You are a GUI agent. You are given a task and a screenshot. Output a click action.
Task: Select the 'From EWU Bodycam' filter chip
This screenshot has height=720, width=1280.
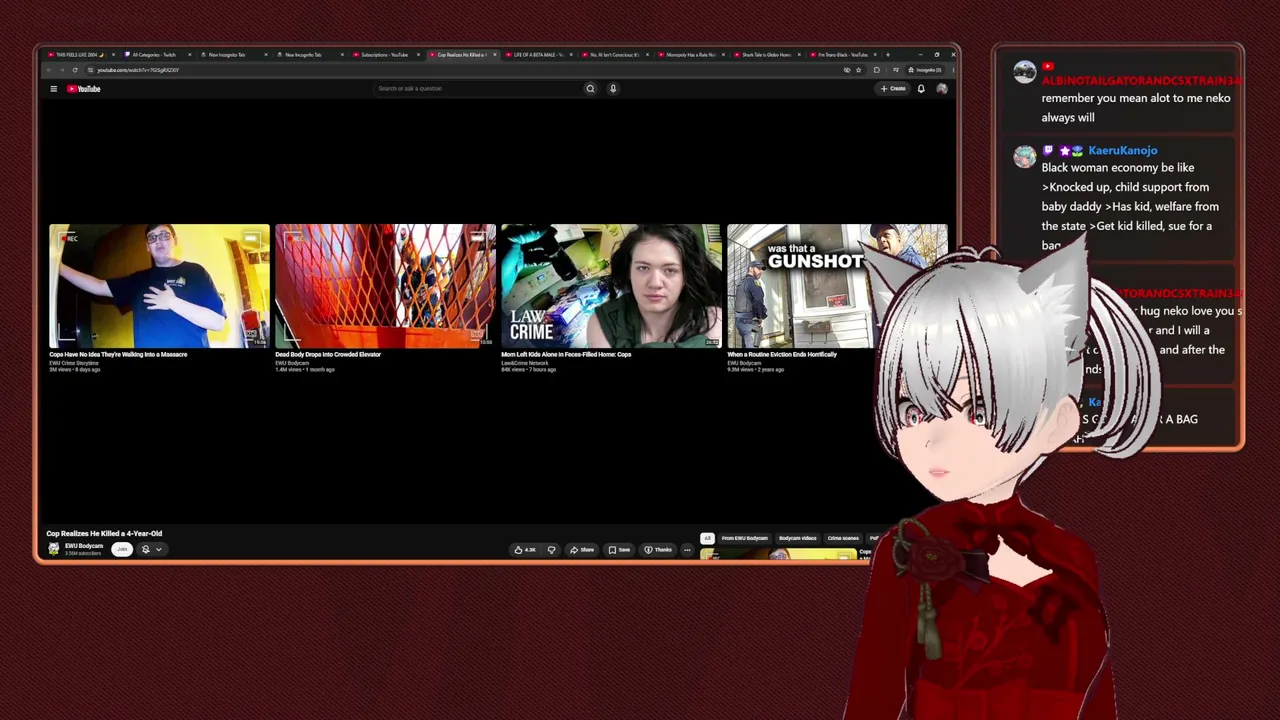click(745, 538)
